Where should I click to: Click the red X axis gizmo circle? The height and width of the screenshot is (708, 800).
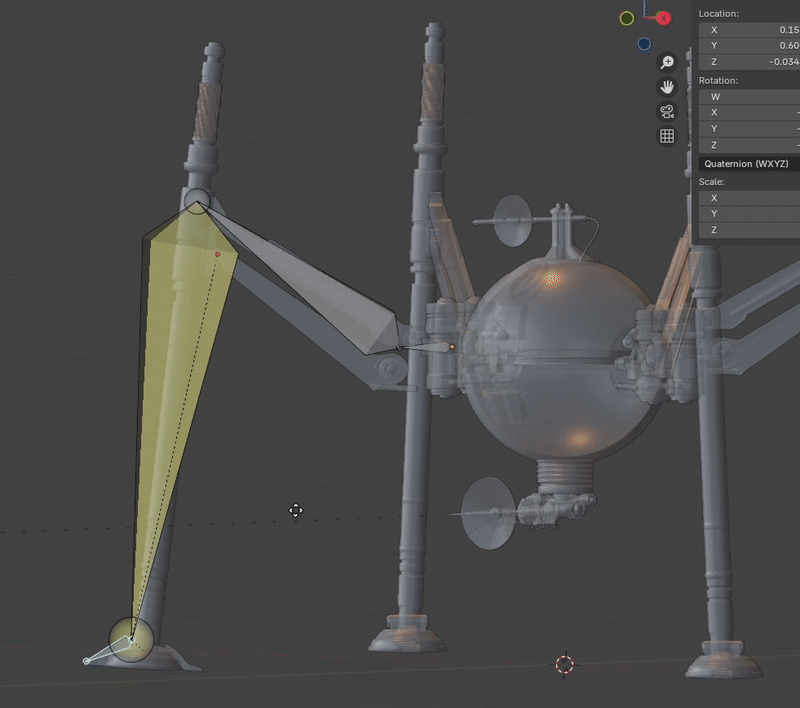[663, 18]
